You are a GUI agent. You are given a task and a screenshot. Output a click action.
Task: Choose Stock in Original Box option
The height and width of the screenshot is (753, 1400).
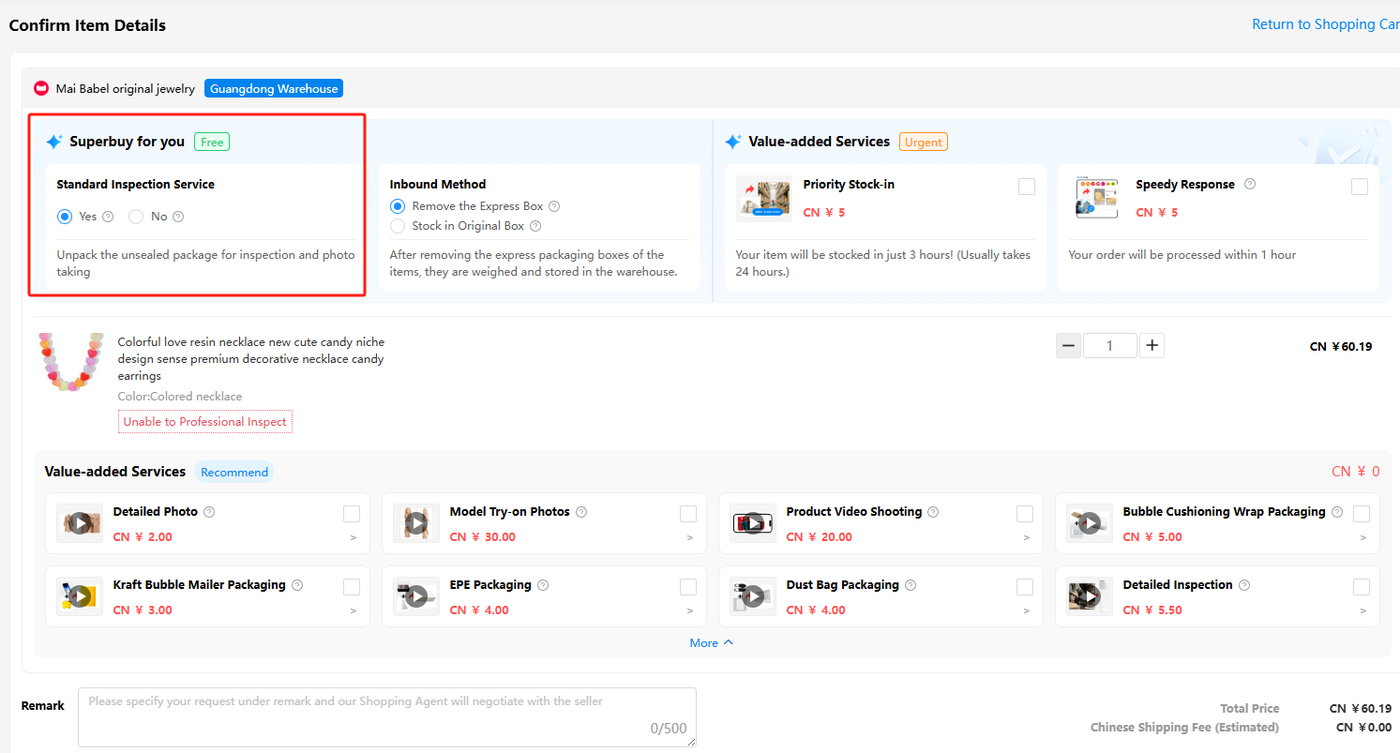[397, 226]
